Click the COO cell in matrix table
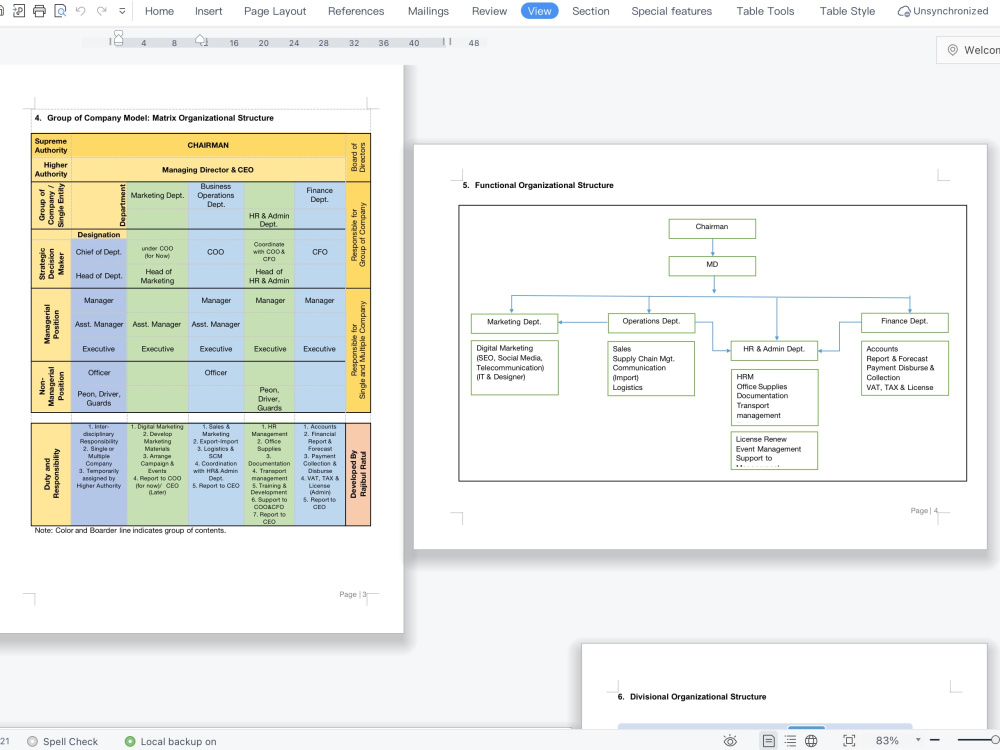The image size is (1000, 750). click(x=216, y=252)
